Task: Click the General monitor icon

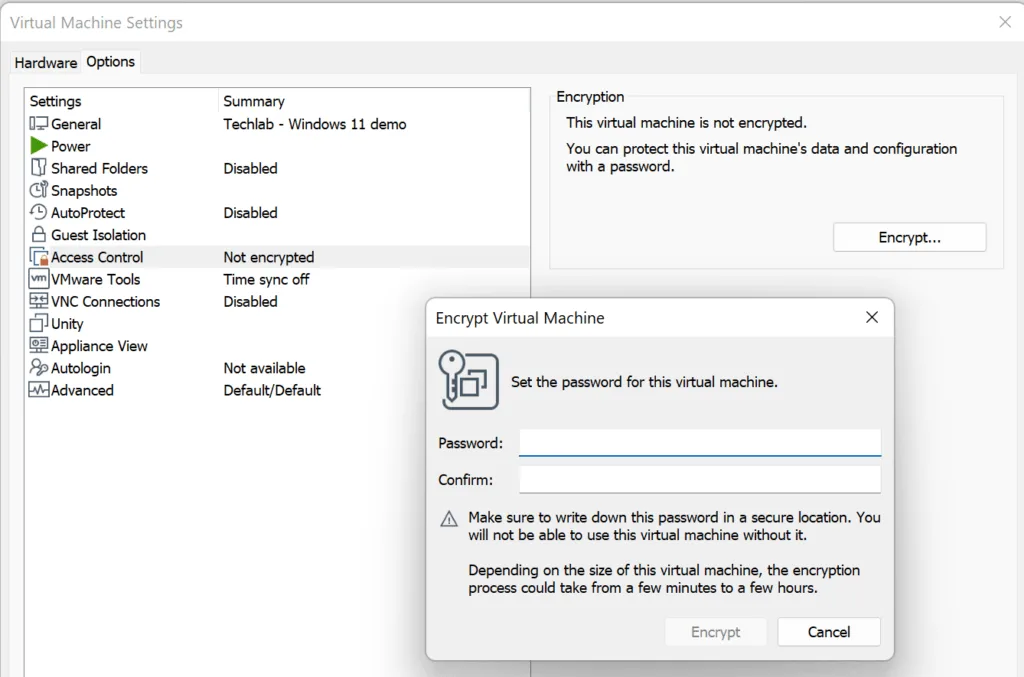Action: pos(39,124)
